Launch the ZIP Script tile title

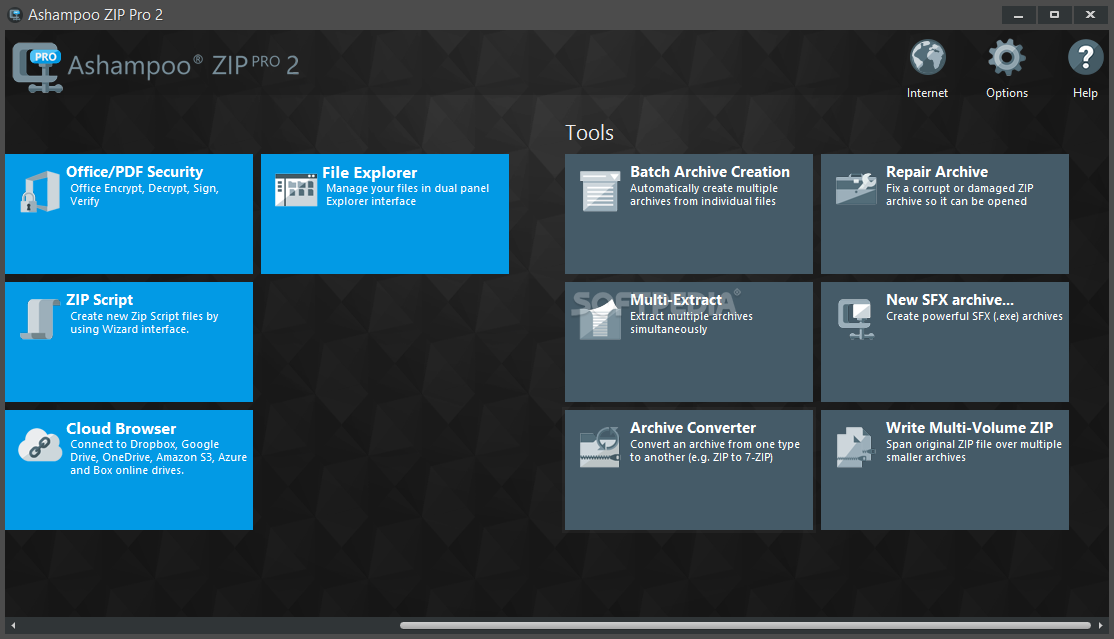point(99,300)
